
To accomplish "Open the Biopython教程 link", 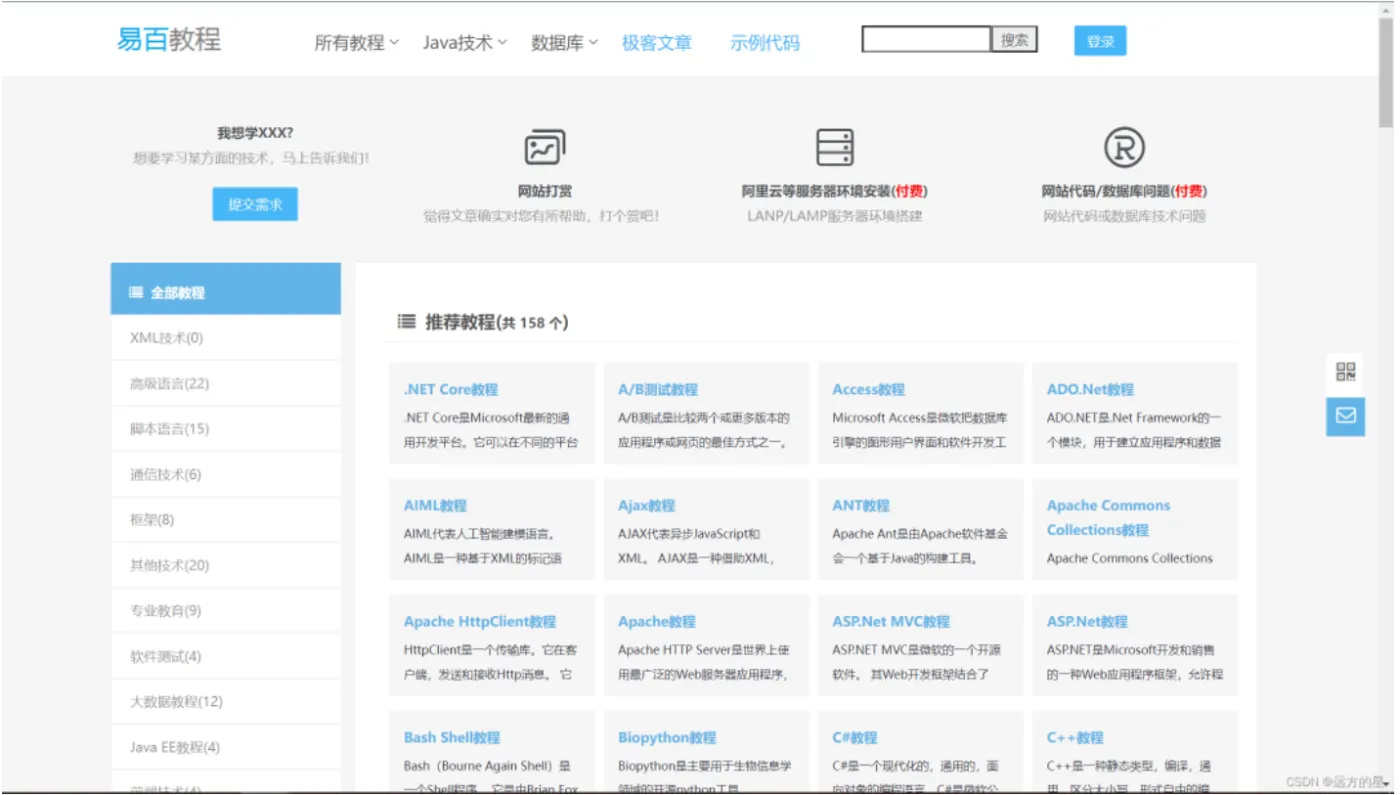I will coord(667,737).
